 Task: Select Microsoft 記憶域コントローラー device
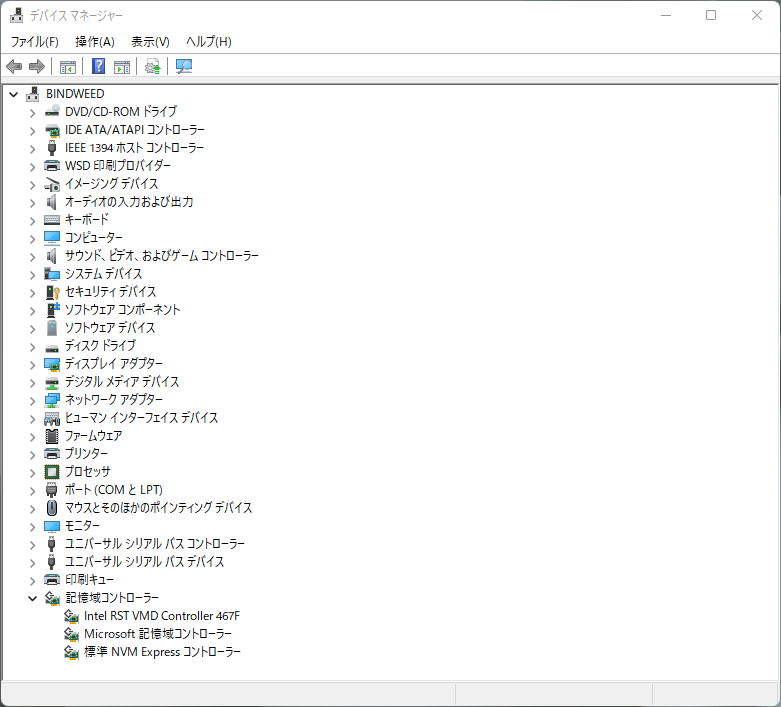[x=158, y=634]
